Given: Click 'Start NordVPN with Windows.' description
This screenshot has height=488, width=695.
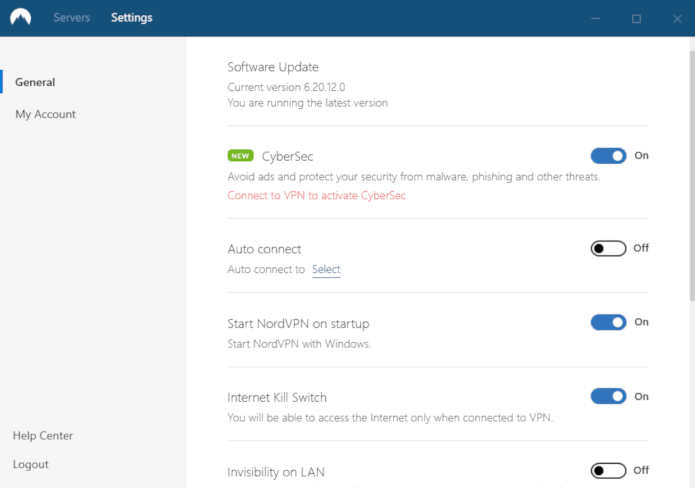Looking at the screenshot, I should pos(299,344).
